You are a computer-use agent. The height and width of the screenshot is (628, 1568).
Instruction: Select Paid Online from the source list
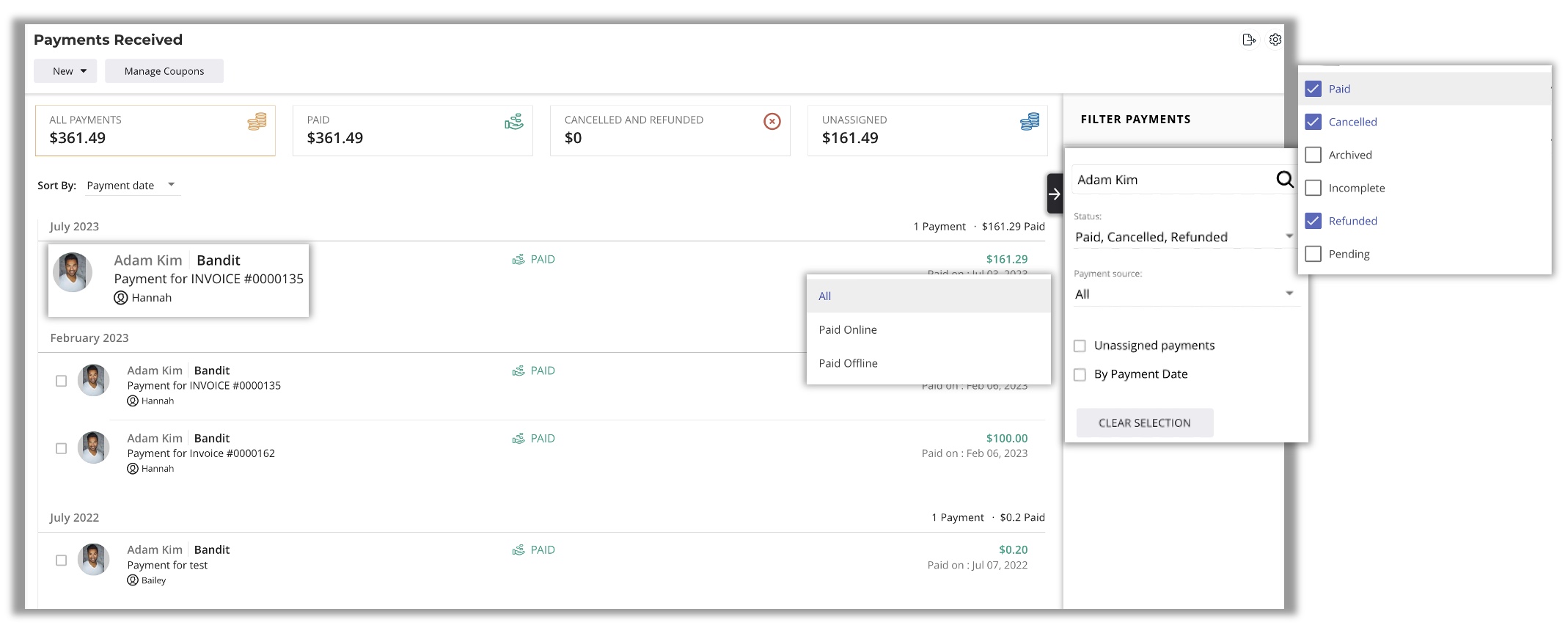pyautogui.click(x=848, y=330)
